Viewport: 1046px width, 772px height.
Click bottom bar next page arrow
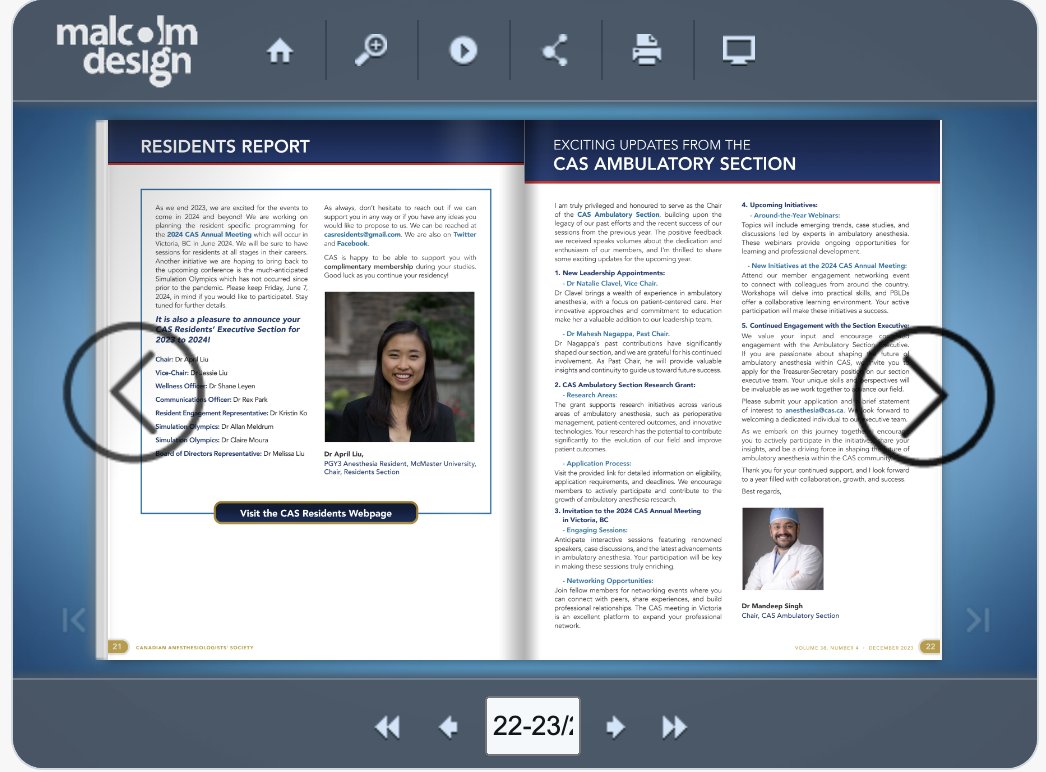pyautogui.click(x=615, y=727)
